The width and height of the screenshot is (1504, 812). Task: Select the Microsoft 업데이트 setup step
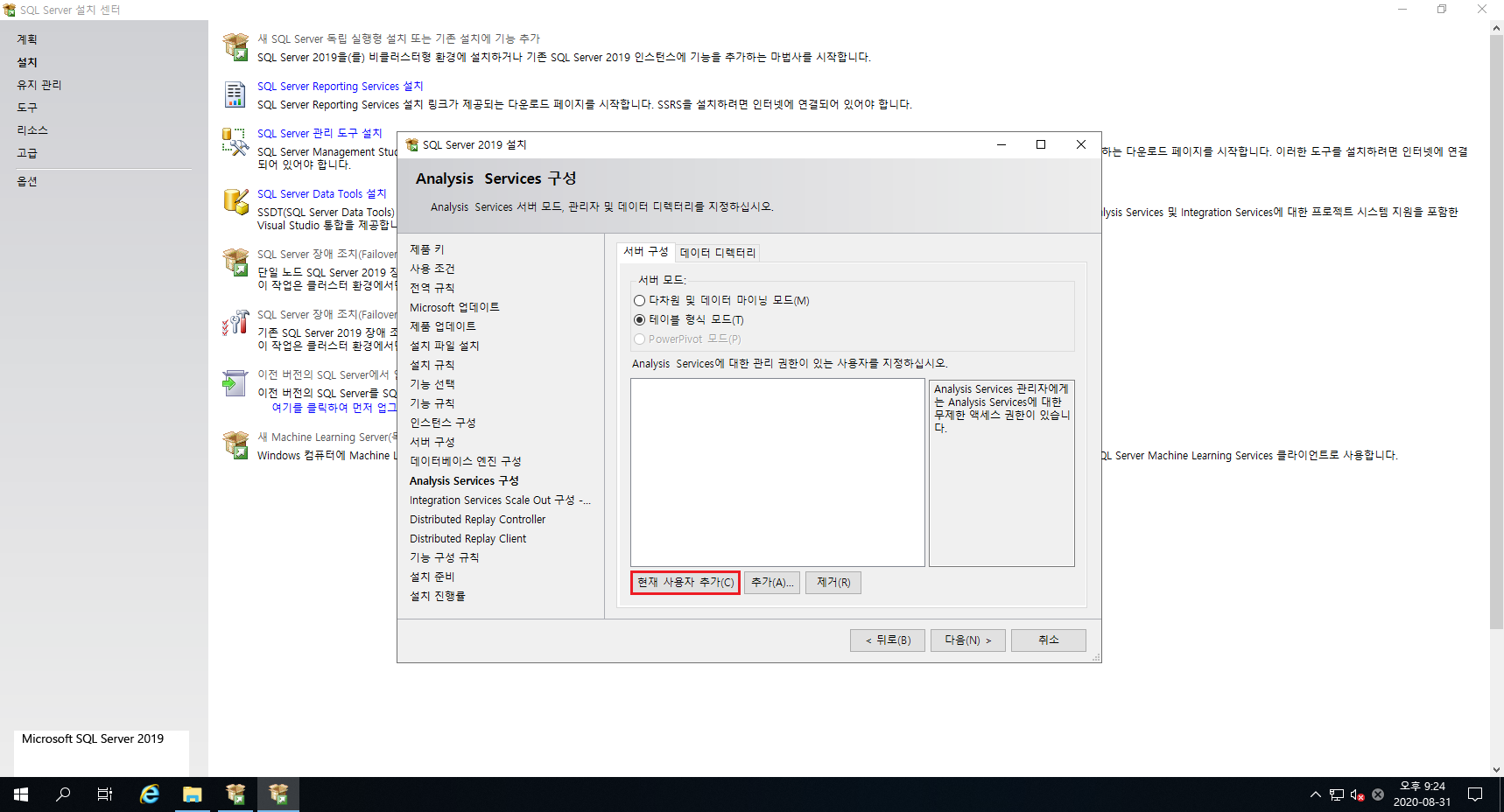(x=454, y=307)
